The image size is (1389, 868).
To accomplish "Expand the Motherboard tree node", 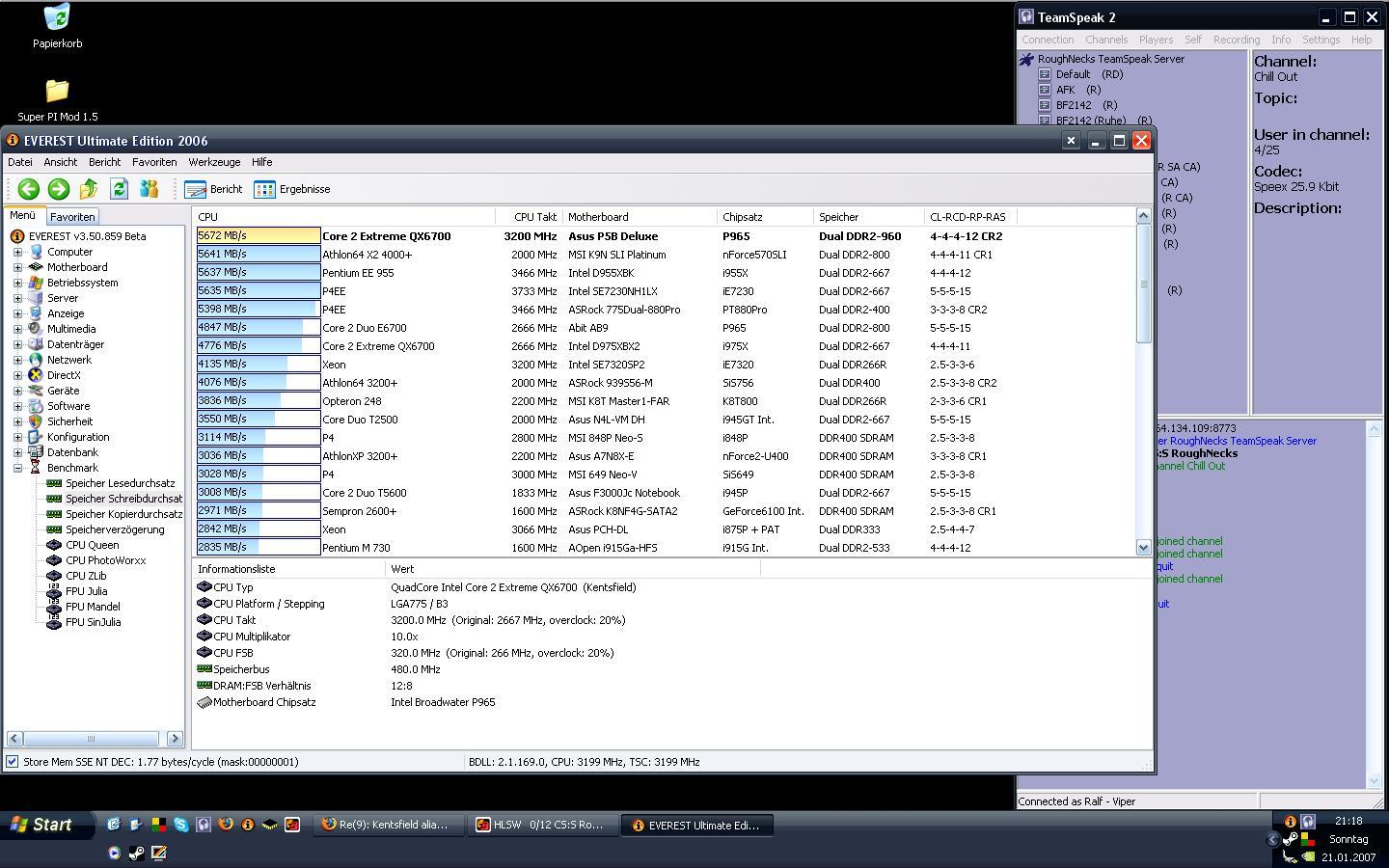I will (17, 267).
